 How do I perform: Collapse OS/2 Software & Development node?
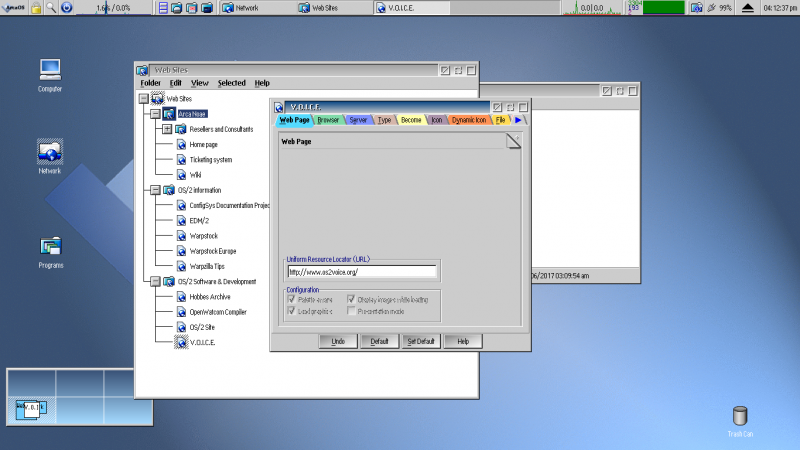click(x=156, y=281)
